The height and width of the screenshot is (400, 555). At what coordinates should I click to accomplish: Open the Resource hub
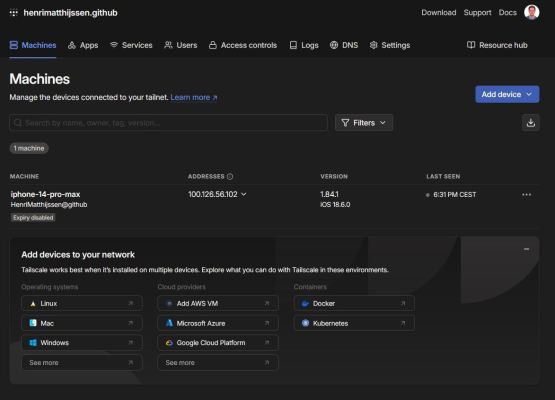pyautogui.click(x=497, y=45)
